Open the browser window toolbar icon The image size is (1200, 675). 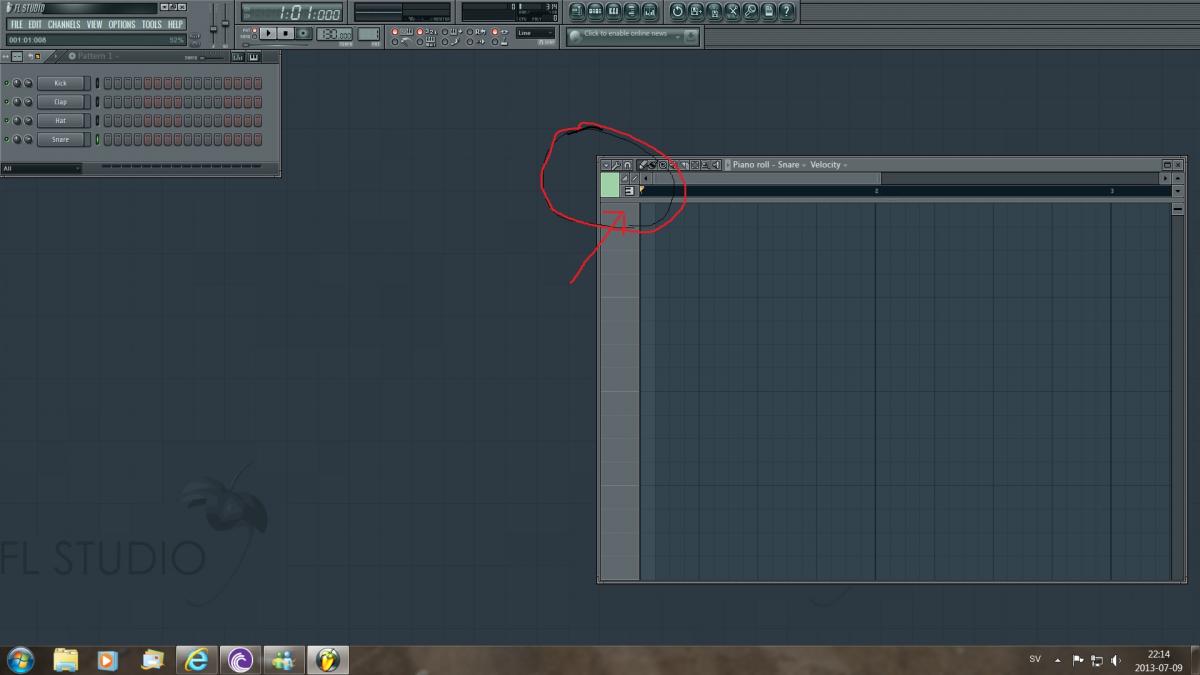coord(631,11)
